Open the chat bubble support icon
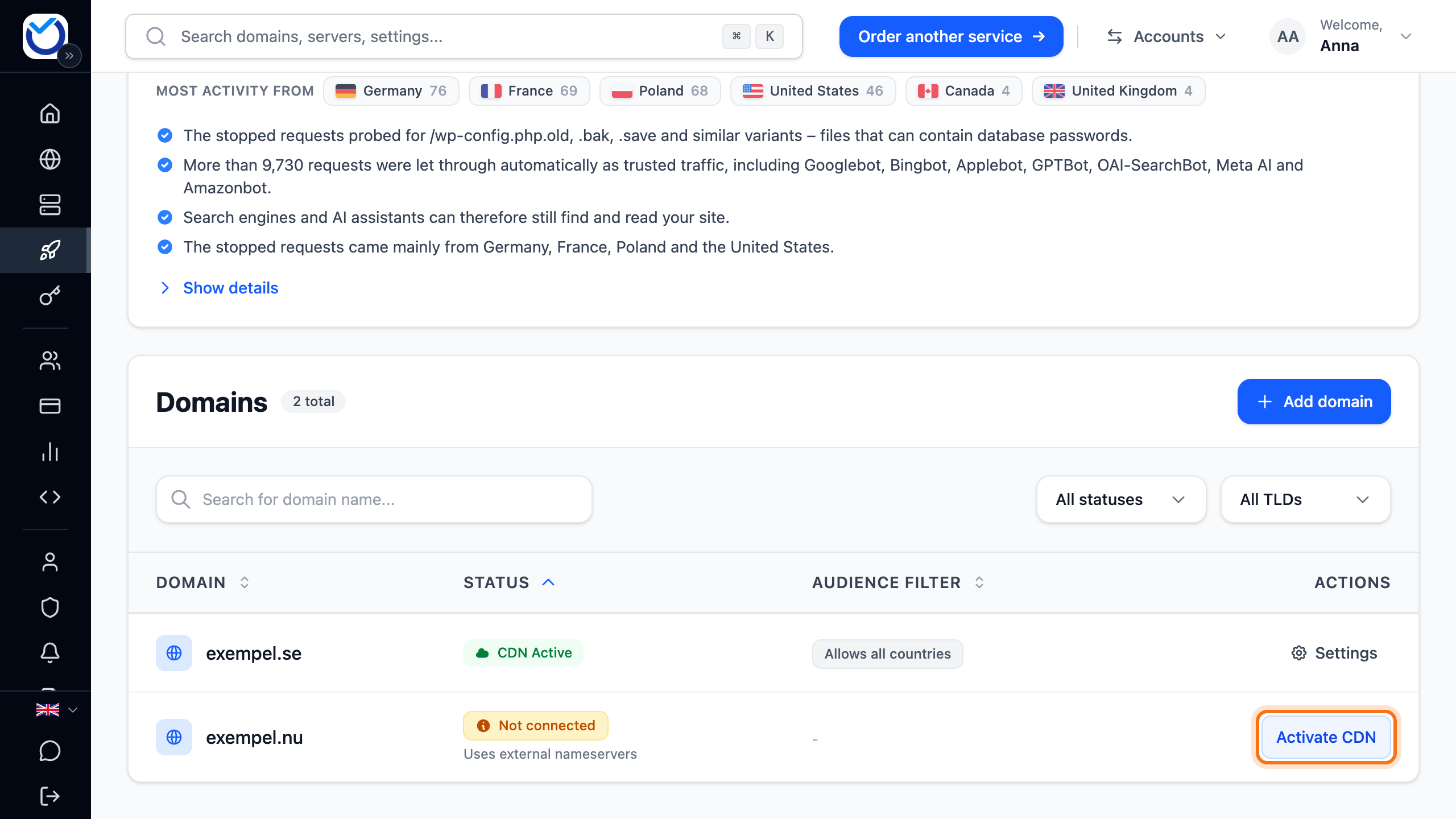Viewport: 1456px width, 819px height. pyautogui.click(x=50, y=751)
